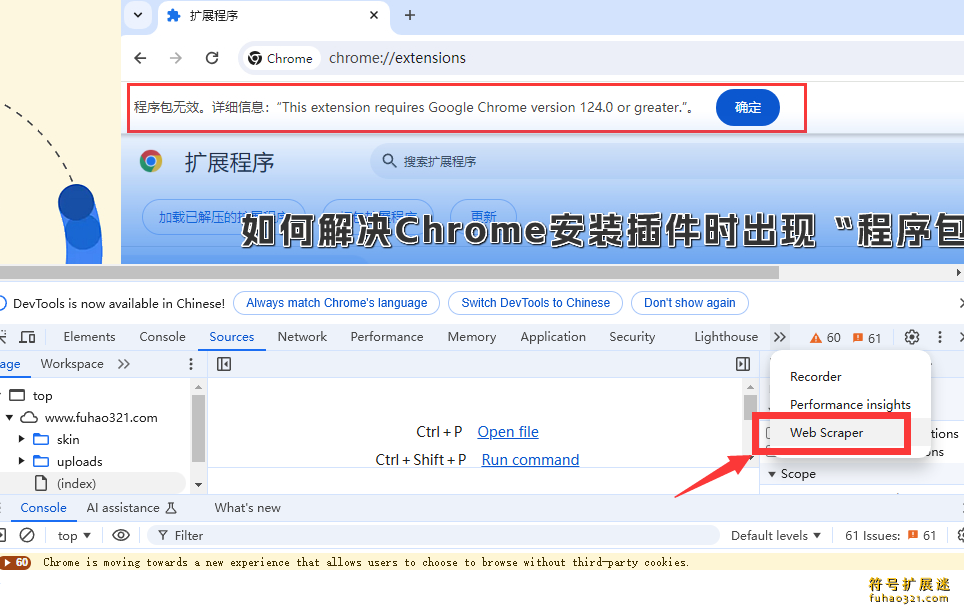Open the Memory tab

click(472, 337)
